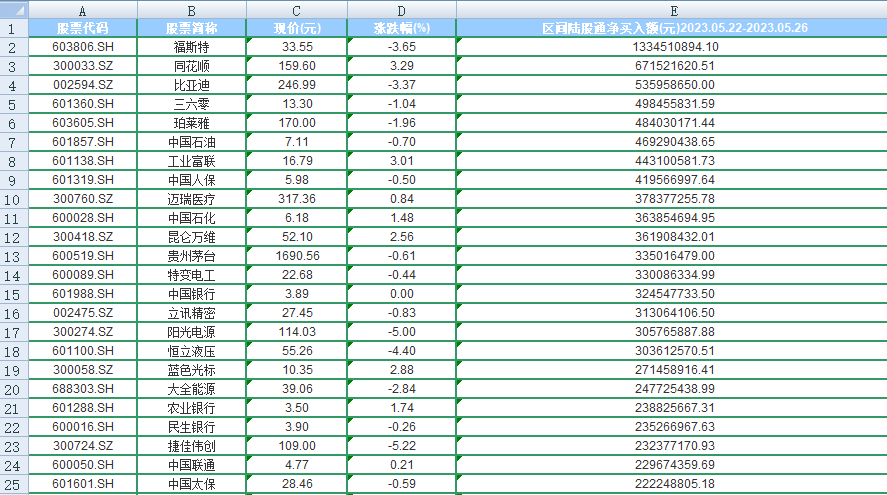Click the price cell 7.11
Viewport: 887px width, 495px height.
pos(297,142)
